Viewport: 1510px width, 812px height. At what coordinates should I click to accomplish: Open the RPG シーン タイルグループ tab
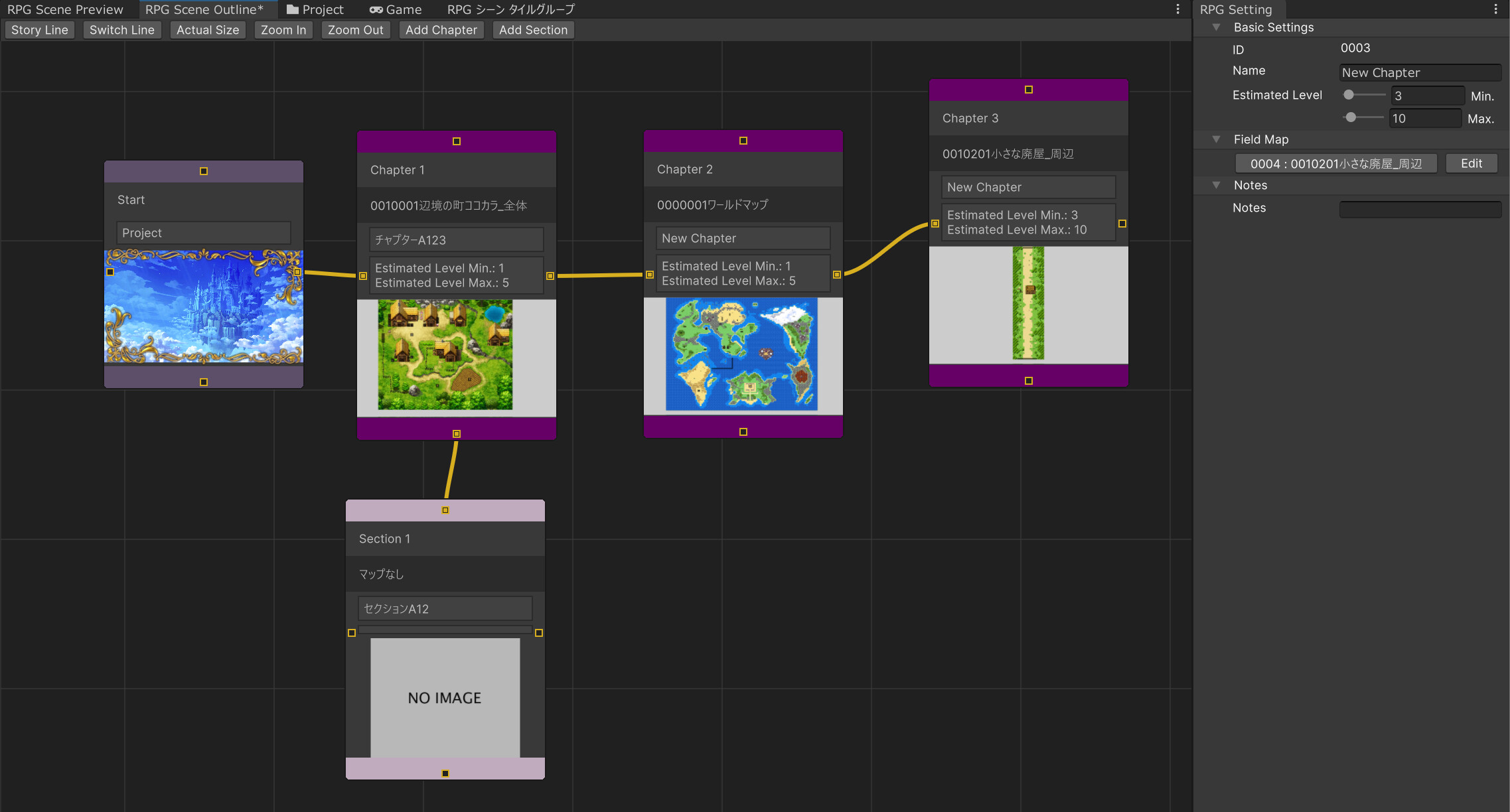[511, 9]
